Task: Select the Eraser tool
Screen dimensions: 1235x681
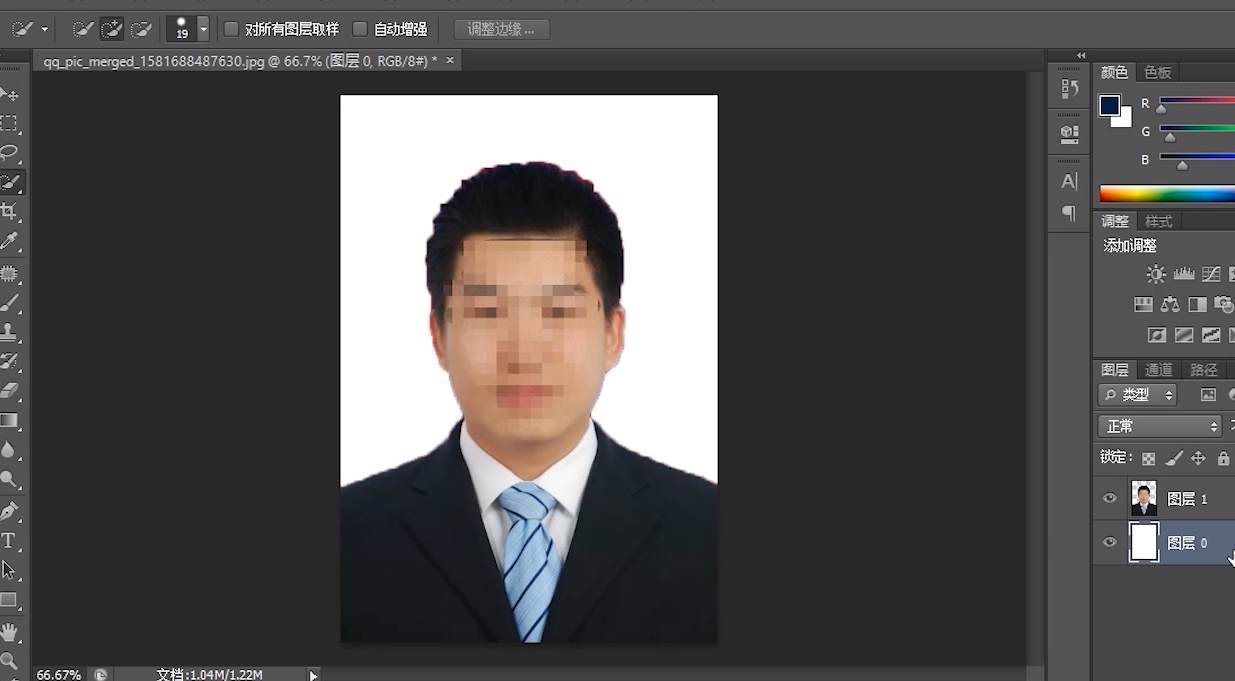Action: click(10, 390)
